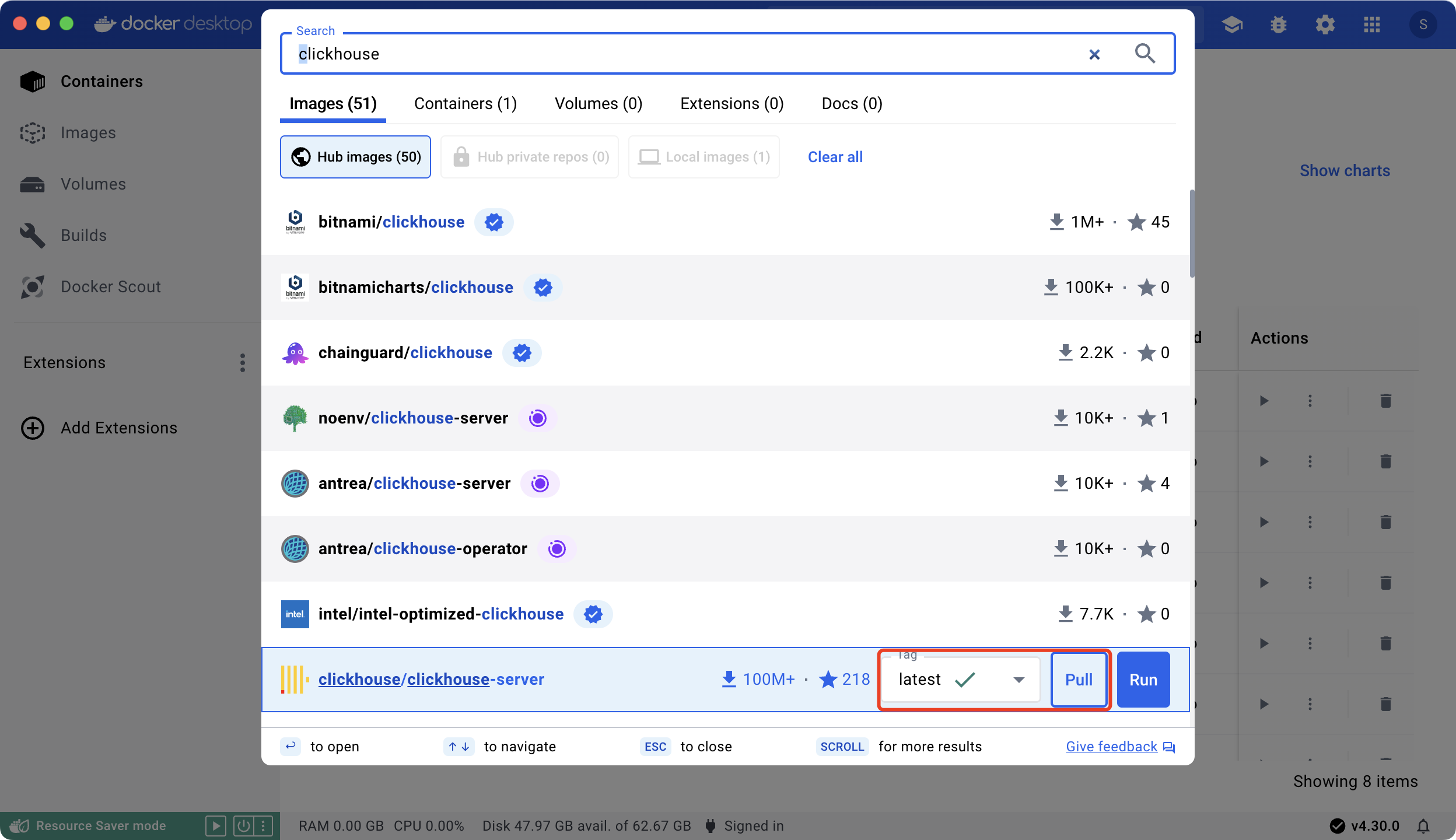Click verified badge next to intel-optimized-clickhouse

pyautogui.click(x=593, y=614)
